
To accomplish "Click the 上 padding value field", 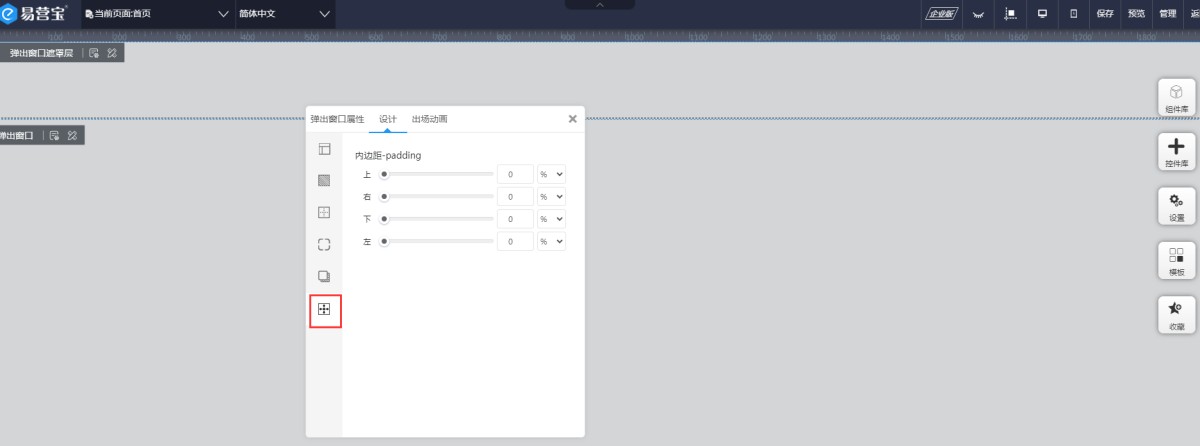I will coord(515,174).
